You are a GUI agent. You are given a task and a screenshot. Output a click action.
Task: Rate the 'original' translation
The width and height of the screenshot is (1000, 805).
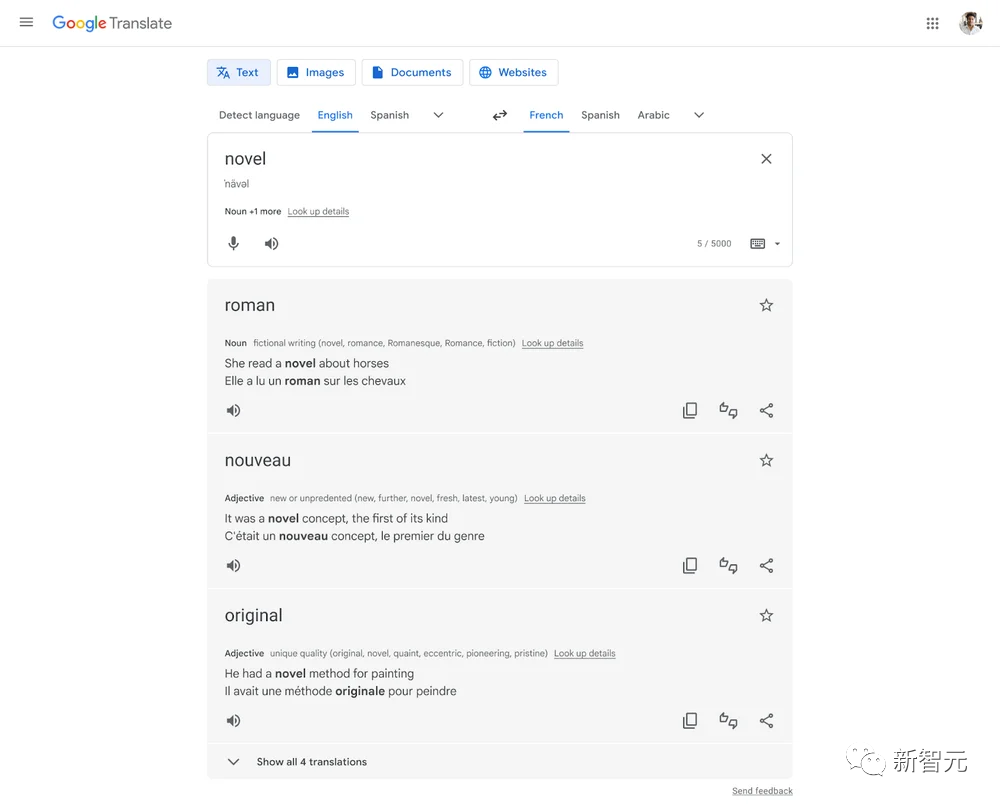728,720
